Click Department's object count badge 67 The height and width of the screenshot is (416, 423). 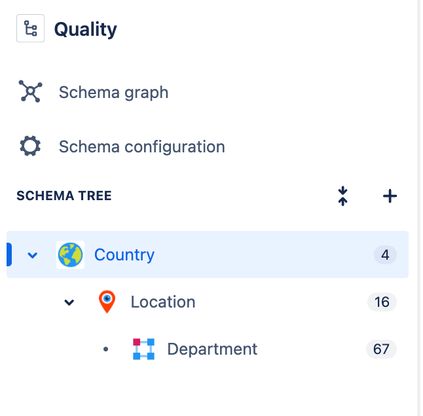point(381,349)
